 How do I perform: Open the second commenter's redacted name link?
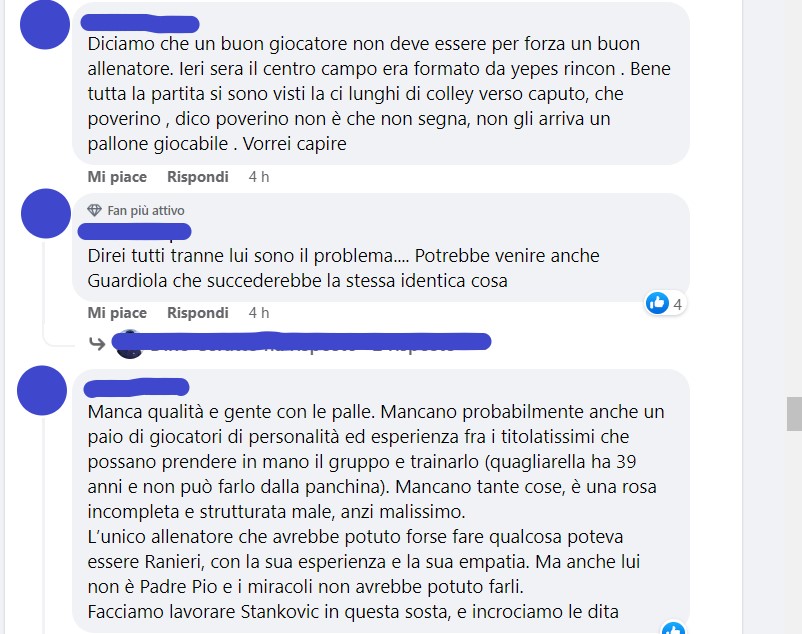[x=135, y=232]
